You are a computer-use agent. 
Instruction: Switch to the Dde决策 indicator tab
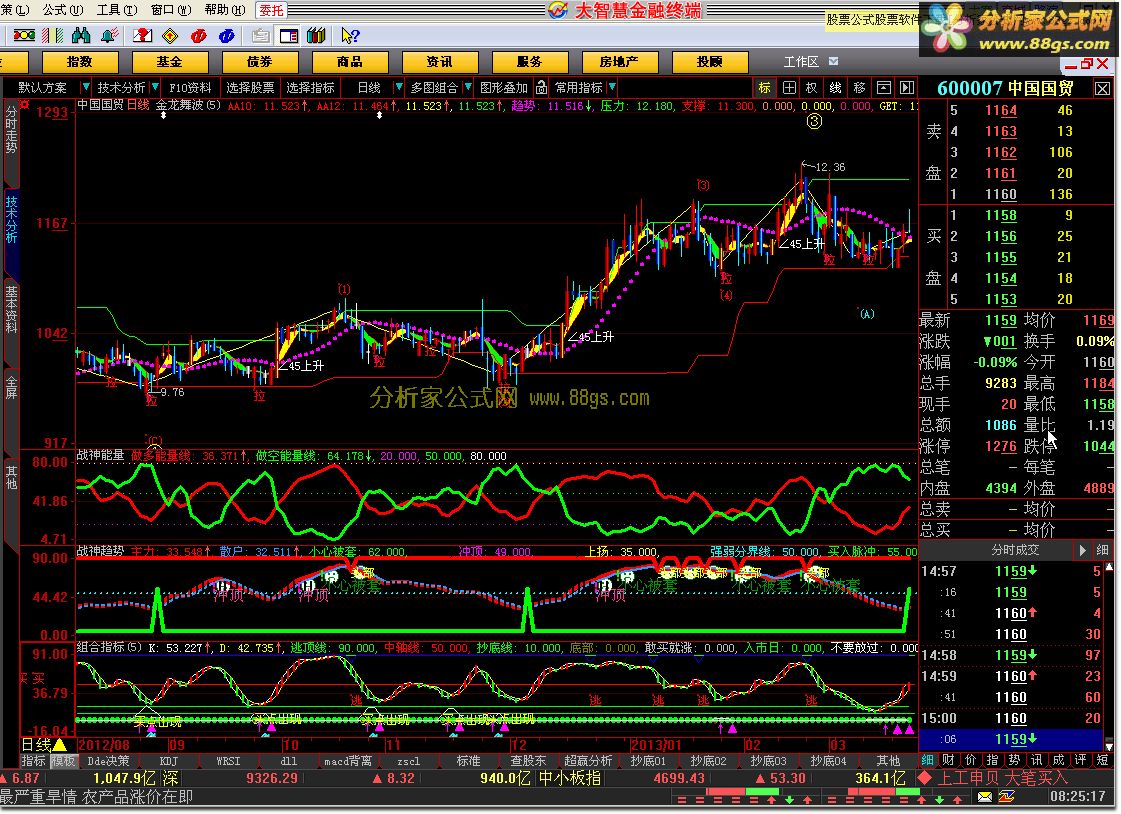pyautogui.click(x=108, y=761)
